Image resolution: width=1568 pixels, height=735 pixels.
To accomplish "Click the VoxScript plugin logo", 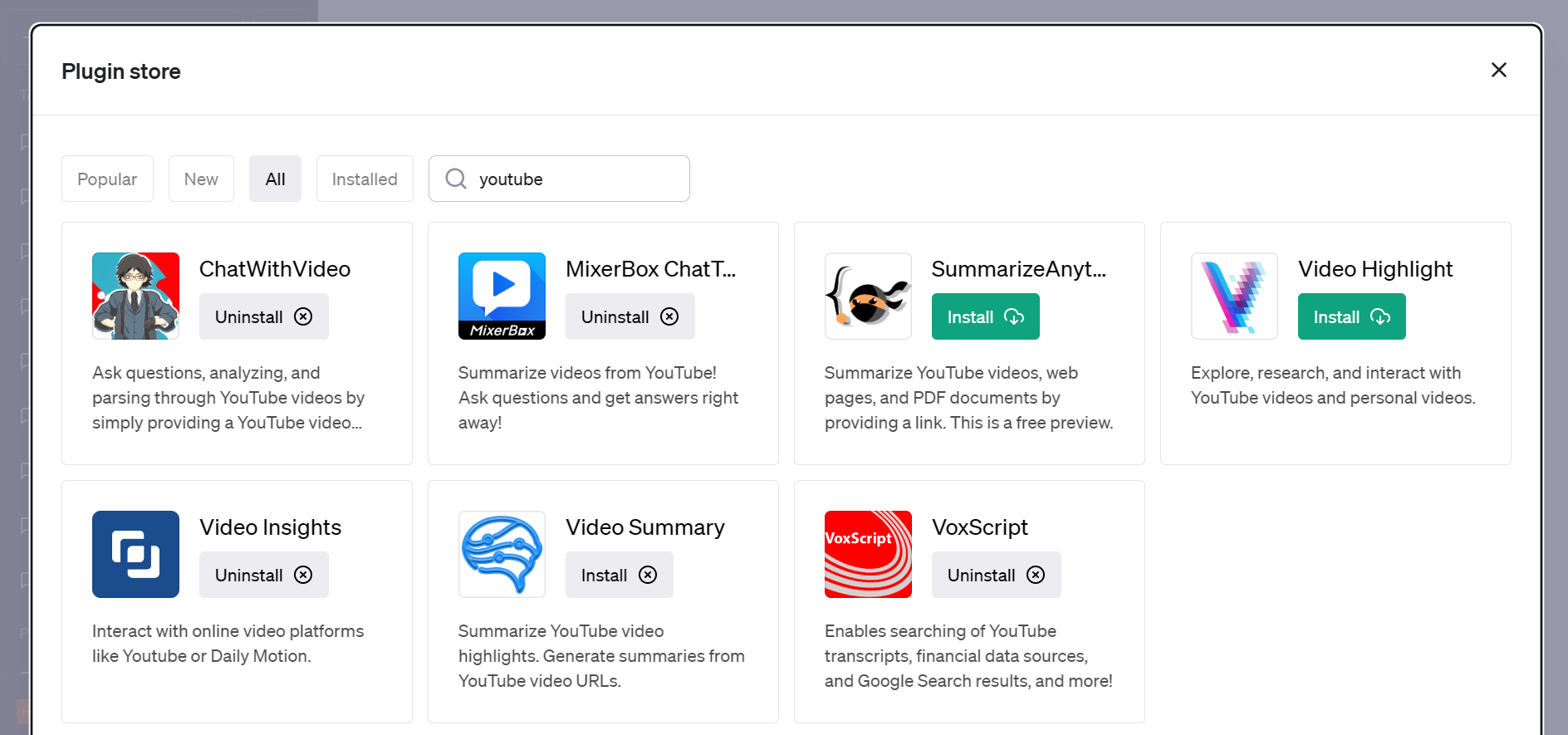I will (x=868, y=554).
